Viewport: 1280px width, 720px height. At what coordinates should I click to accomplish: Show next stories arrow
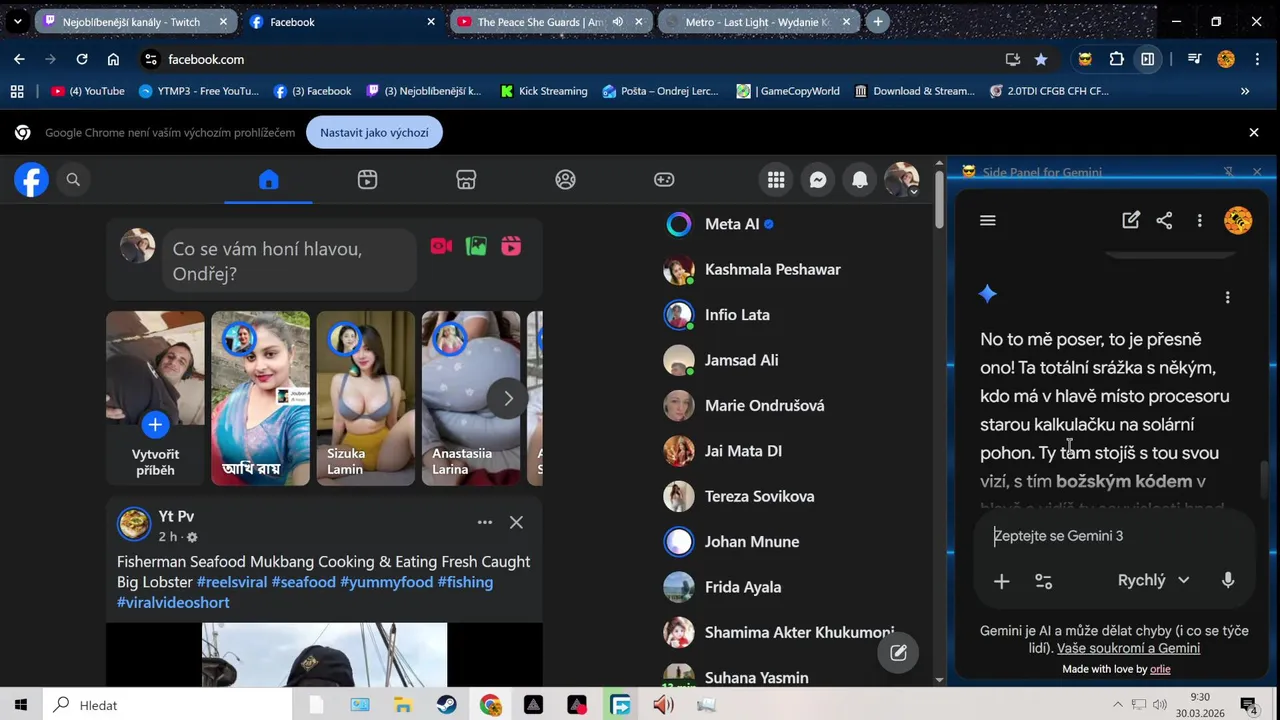pyautogui.click(x=508, y=398)
